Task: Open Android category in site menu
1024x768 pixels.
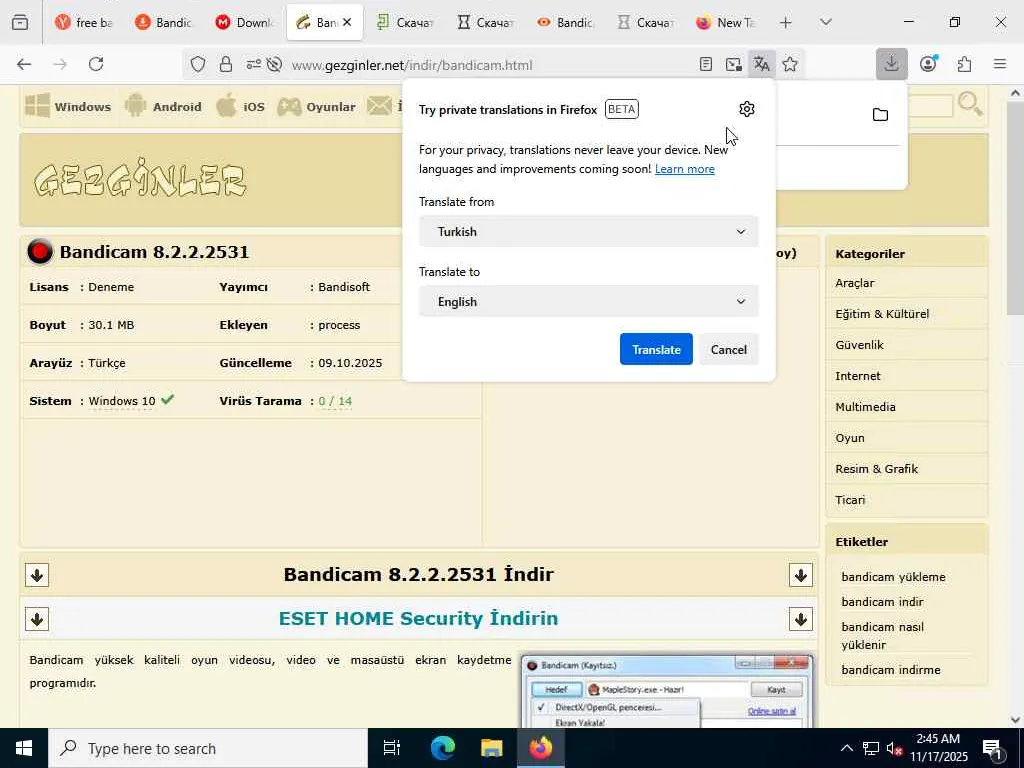Action: point(163,106)
